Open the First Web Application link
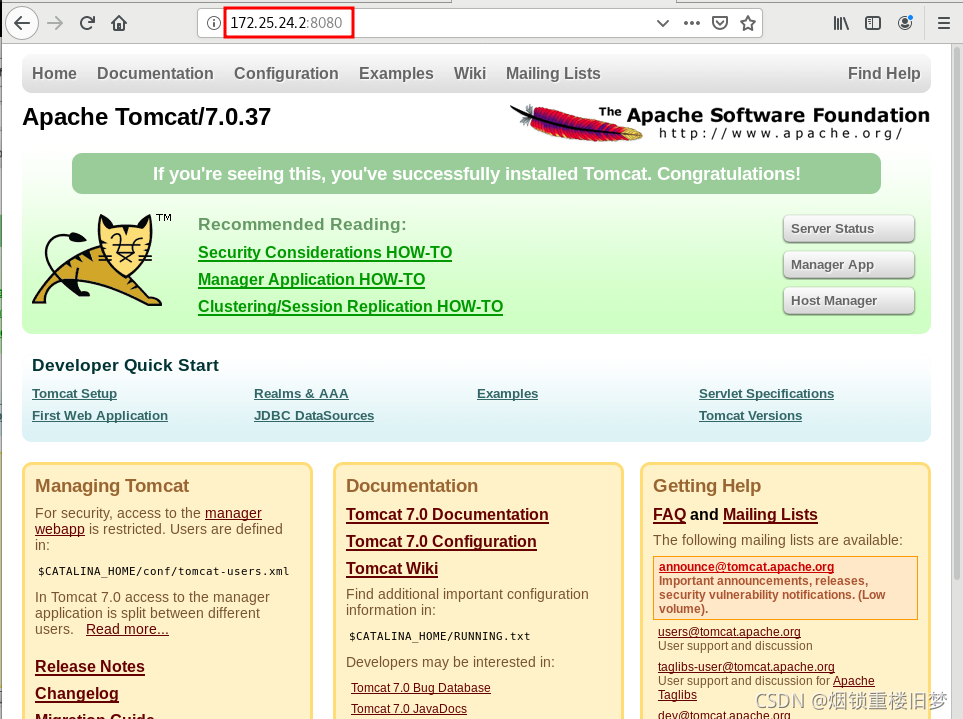The width and height of the screenshot is (963, 719). 99,416
